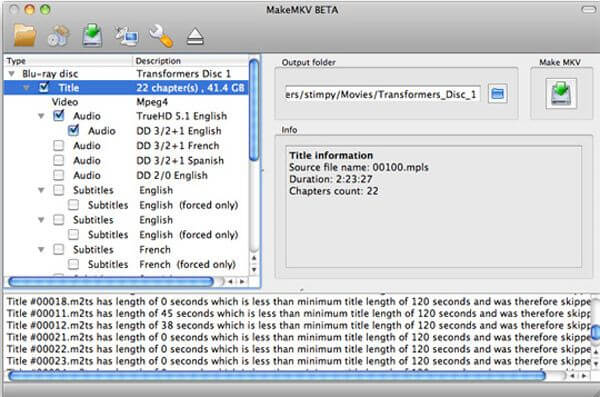
Task: Click 'Duration: 2:23:27' text
Action: pyautogui.click(x=331, y=179)
